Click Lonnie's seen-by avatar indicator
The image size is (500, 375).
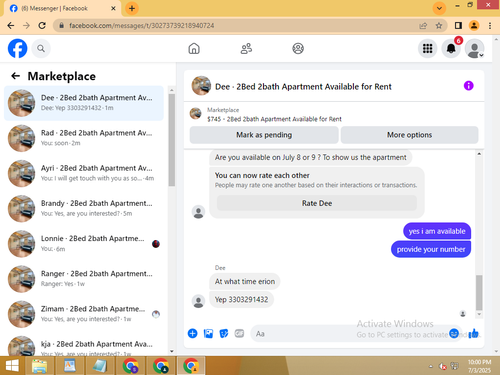click(156, 244)
